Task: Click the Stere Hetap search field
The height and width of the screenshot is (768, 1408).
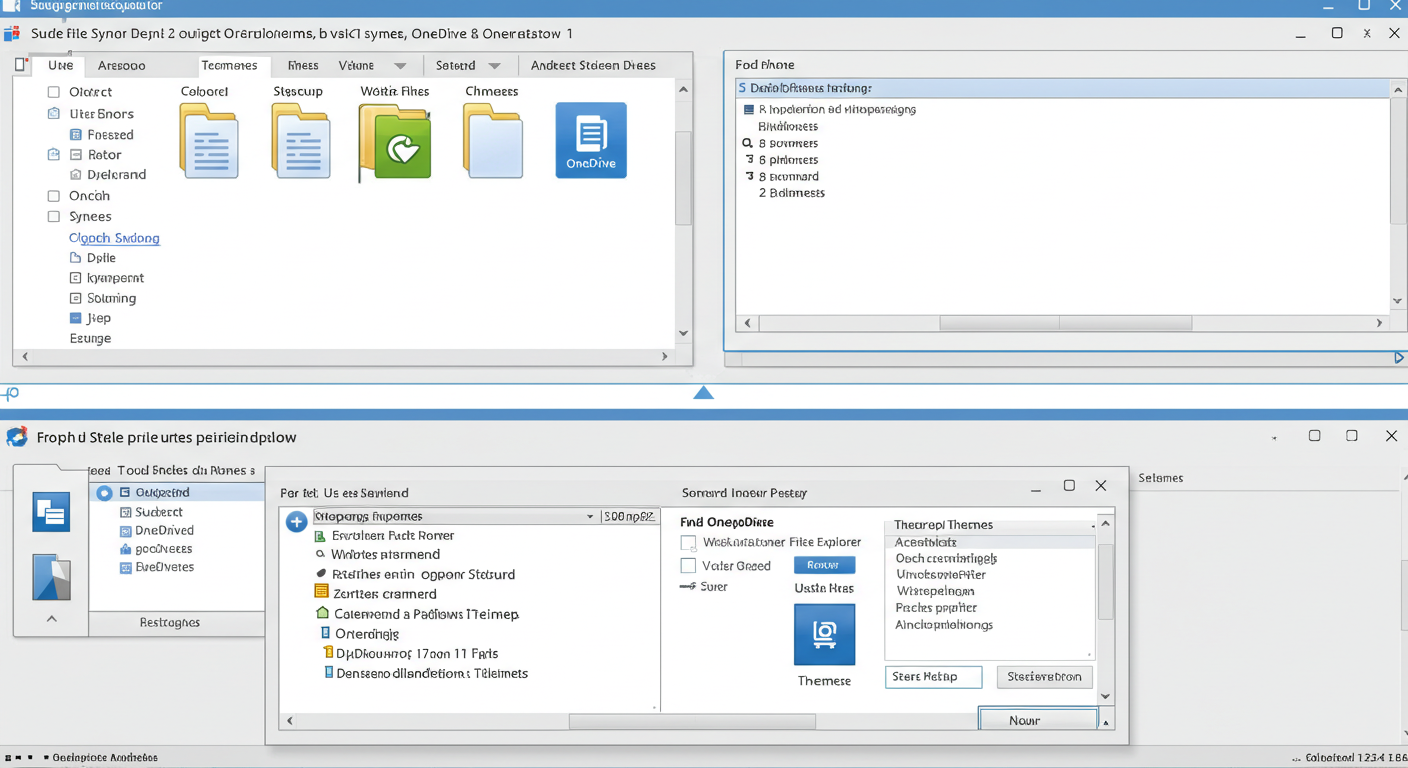Action: click(933, 676)
